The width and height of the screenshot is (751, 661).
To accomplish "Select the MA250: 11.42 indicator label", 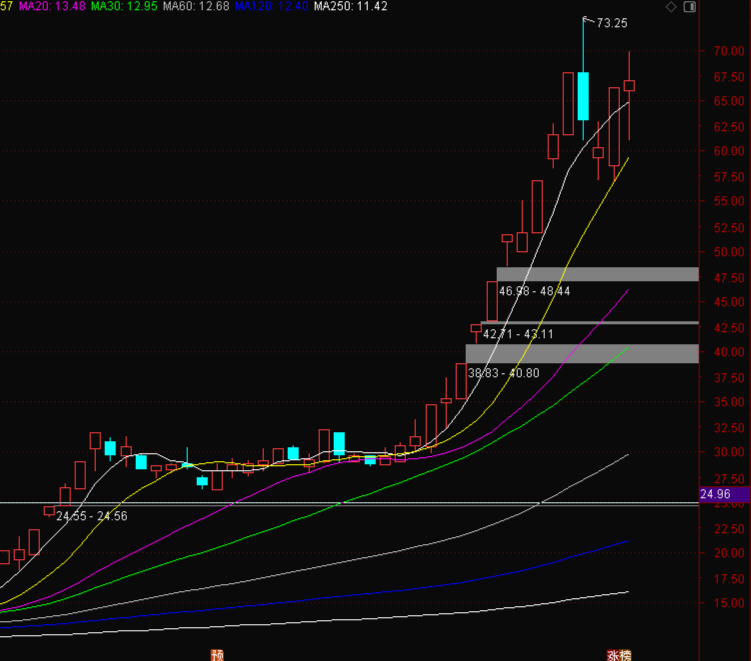I will click(x=351, y=6).
